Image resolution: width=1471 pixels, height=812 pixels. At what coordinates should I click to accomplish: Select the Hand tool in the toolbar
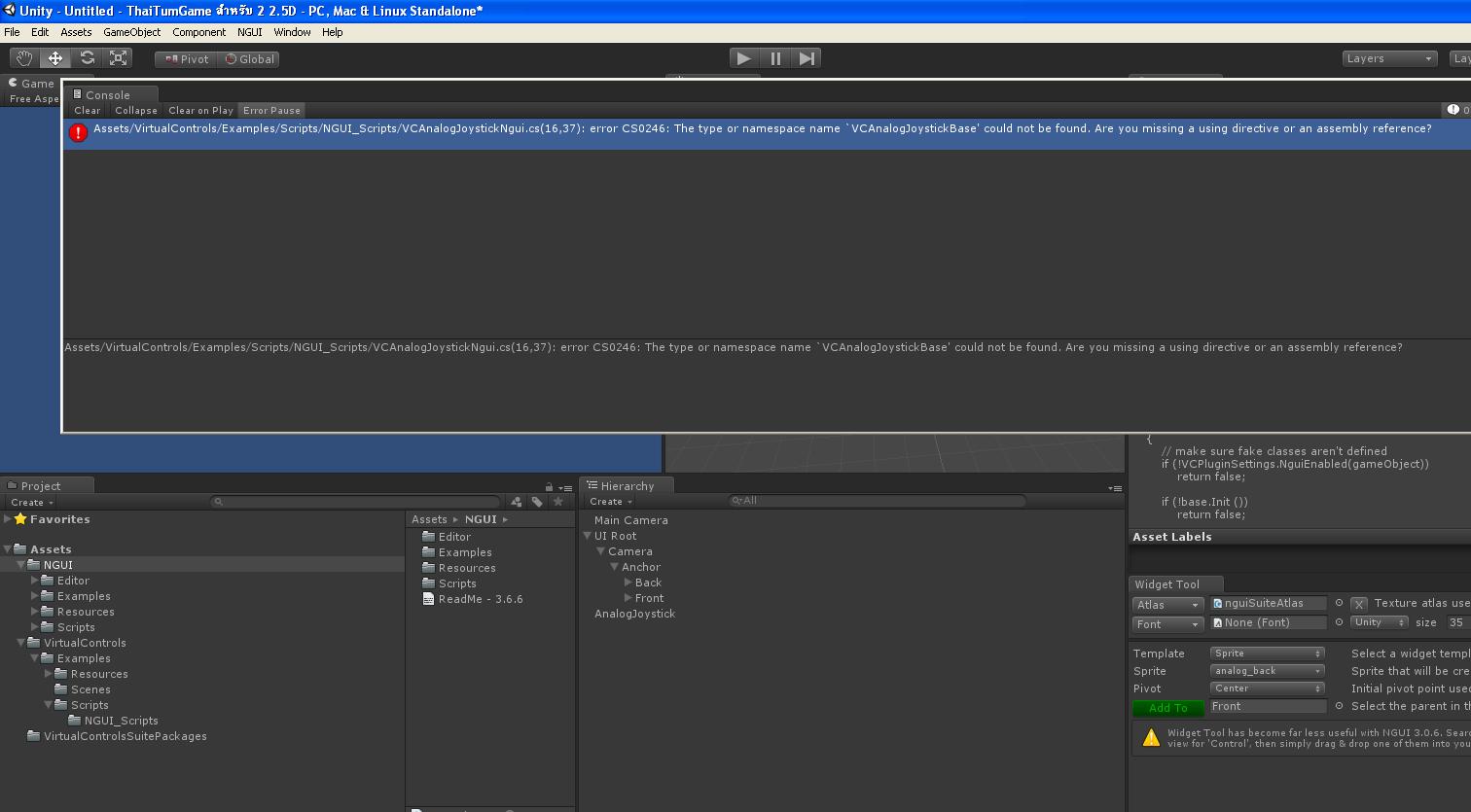point(23,58)
